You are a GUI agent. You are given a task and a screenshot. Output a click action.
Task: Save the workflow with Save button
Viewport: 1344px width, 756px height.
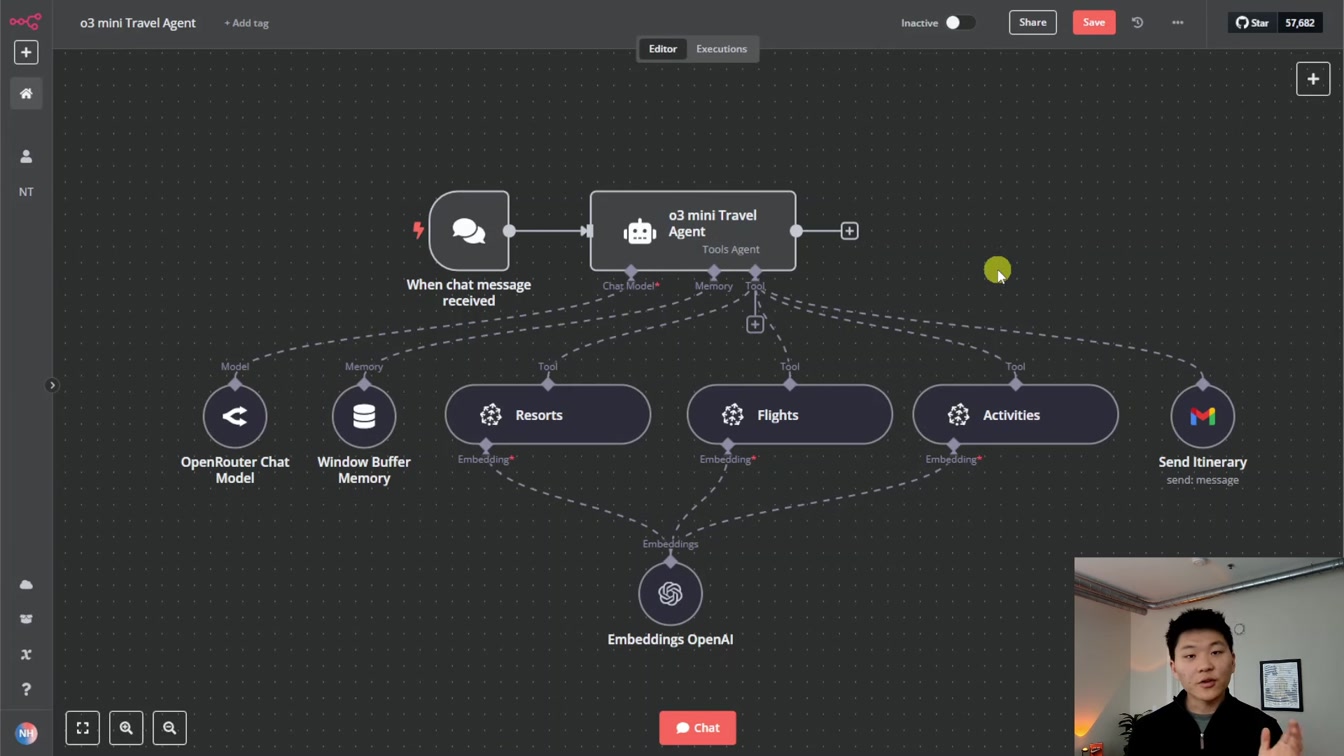1094,22
